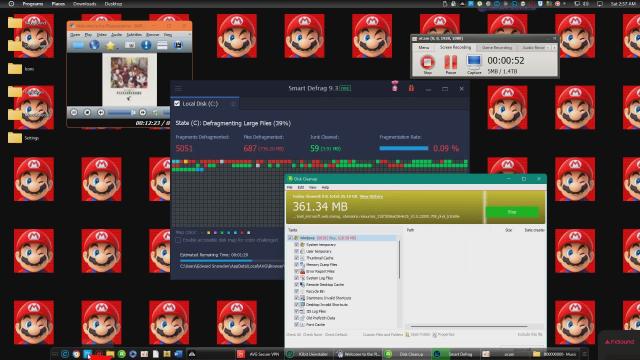Toggle the Recycle Bin checkbox
The width and height of the screenshot is (640, 360).
tap(297, 291)
